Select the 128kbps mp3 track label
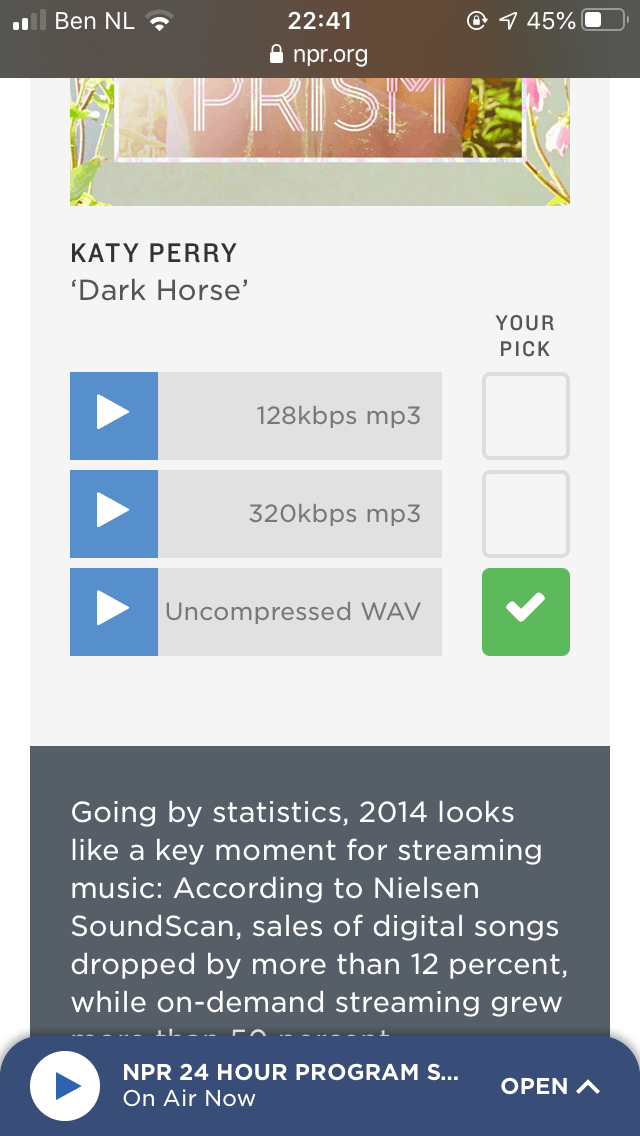The width and height of the screenshot is (640, 1136). (338, 416)
